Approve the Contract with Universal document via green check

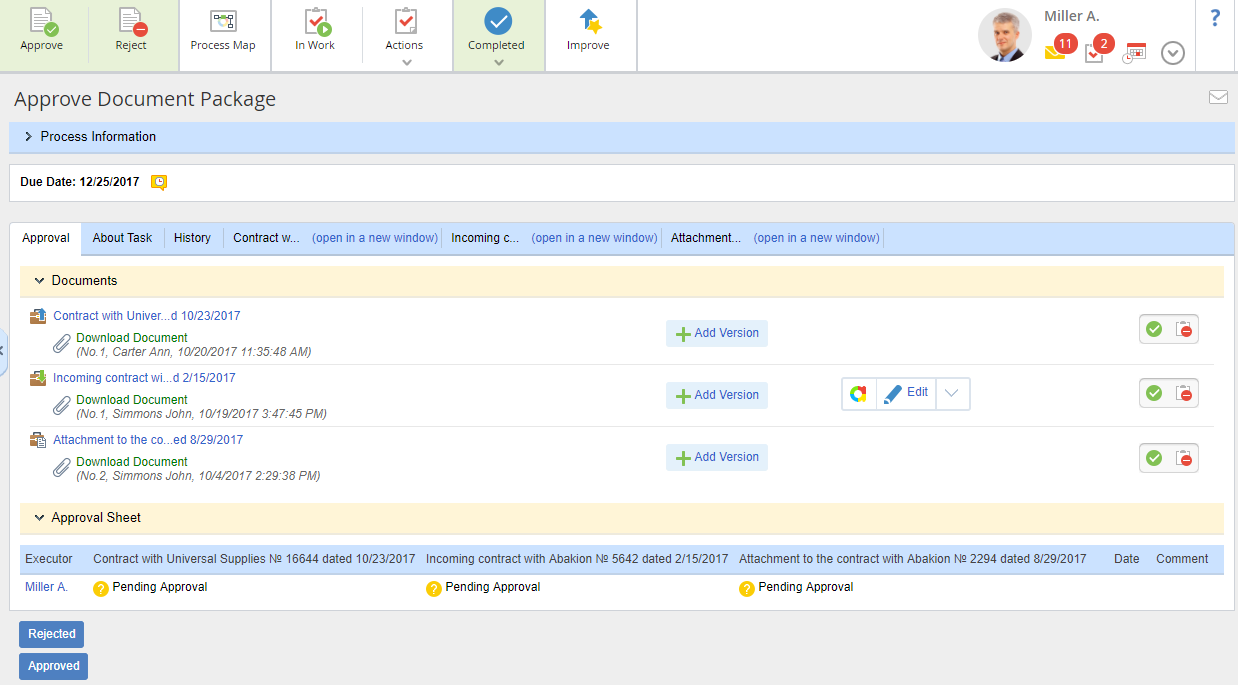(x=1154, y=329)
